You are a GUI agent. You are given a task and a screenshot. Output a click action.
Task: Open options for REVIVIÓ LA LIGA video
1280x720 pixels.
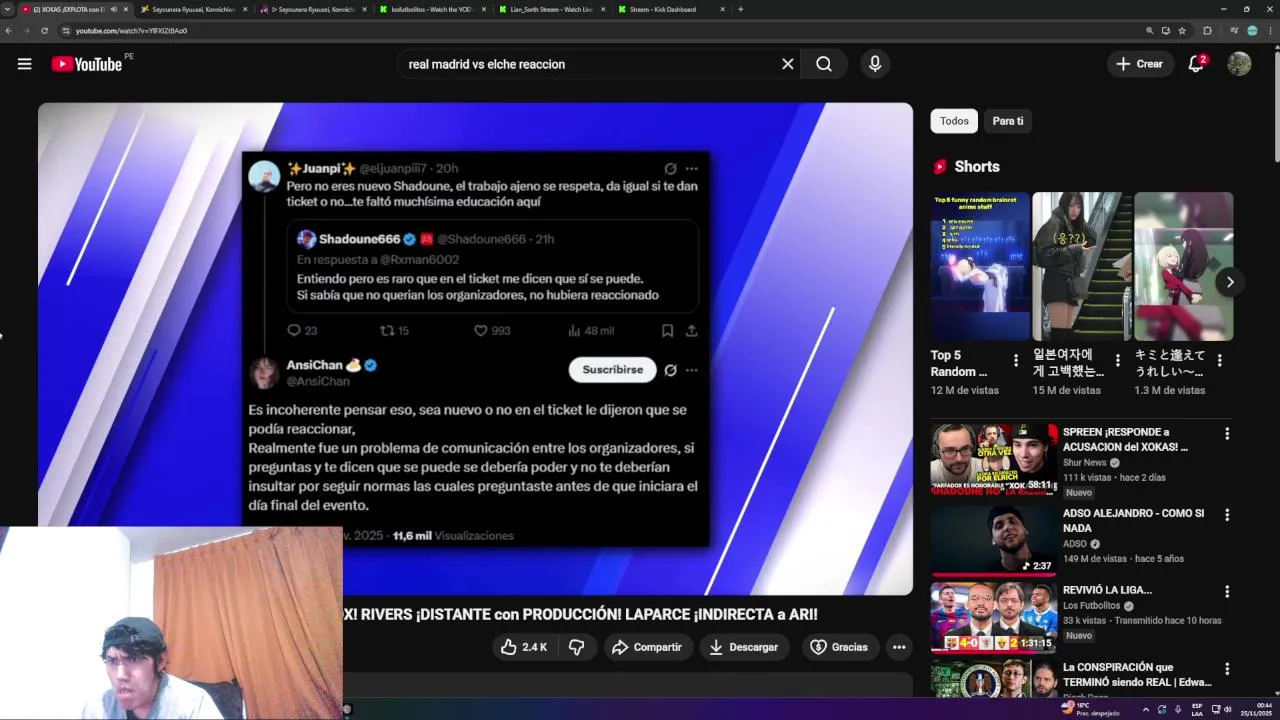[1227, 592]
